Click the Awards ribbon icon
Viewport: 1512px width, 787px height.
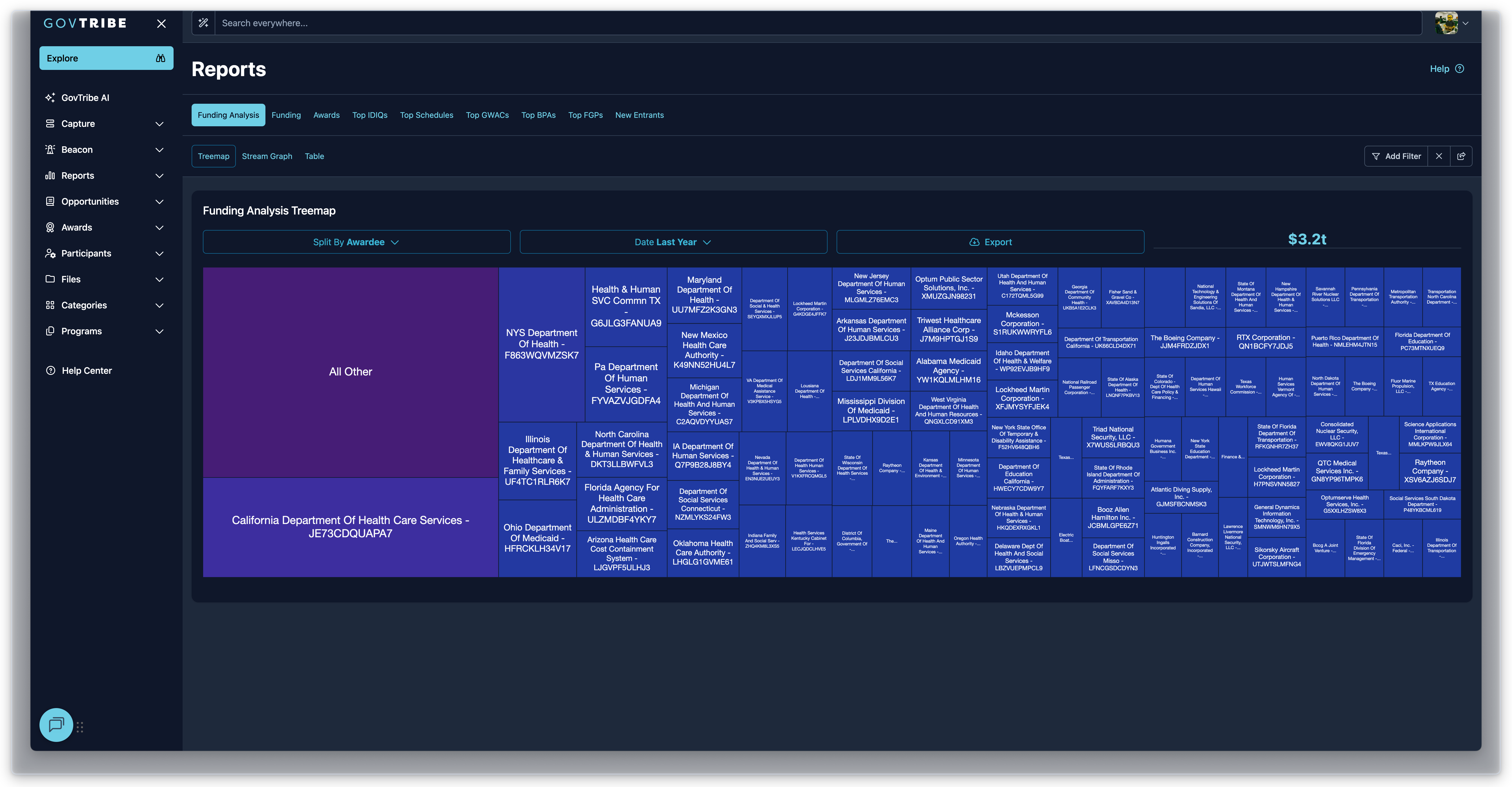click(50, 227)
